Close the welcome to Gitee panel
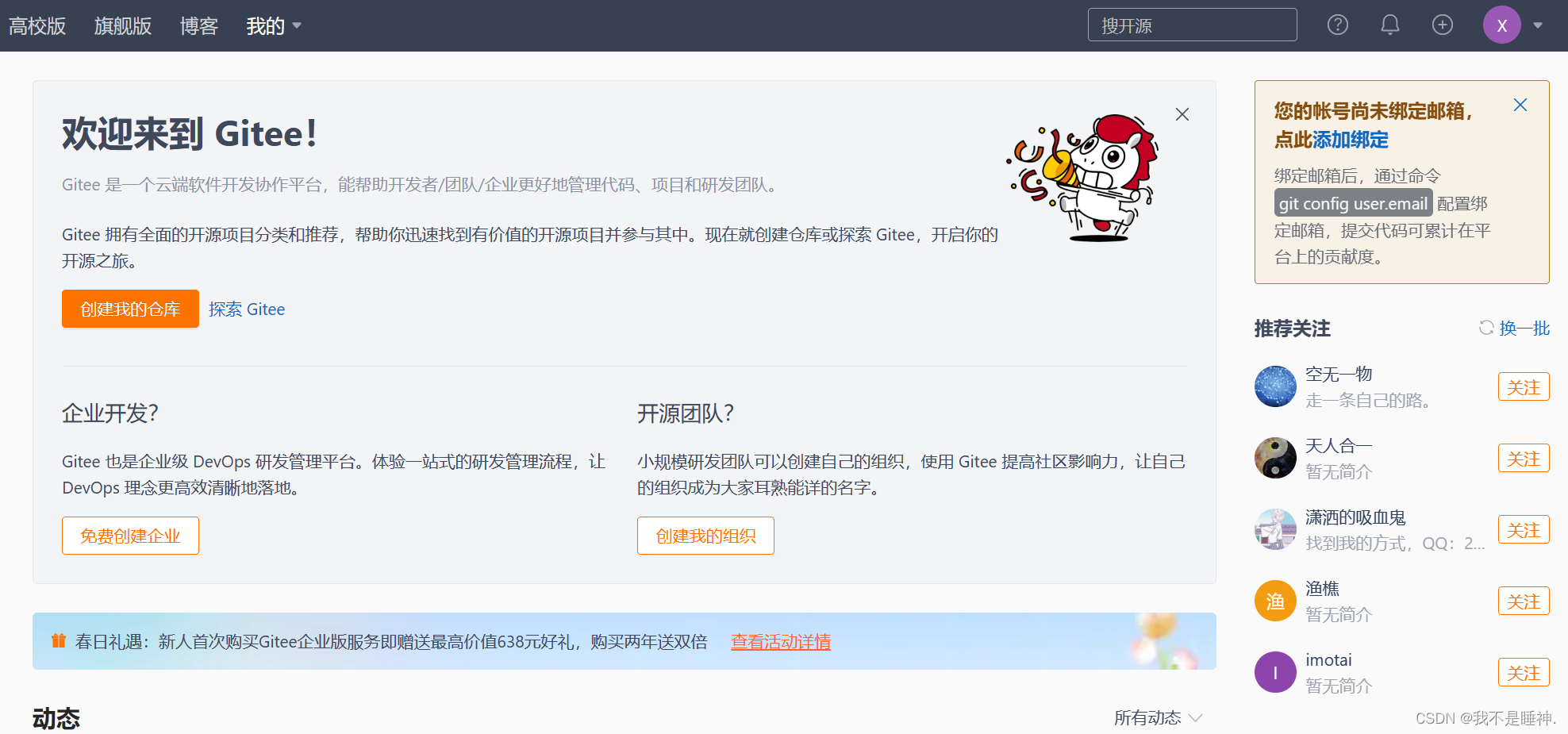The image size is (1568, 734). [1182, 114]
